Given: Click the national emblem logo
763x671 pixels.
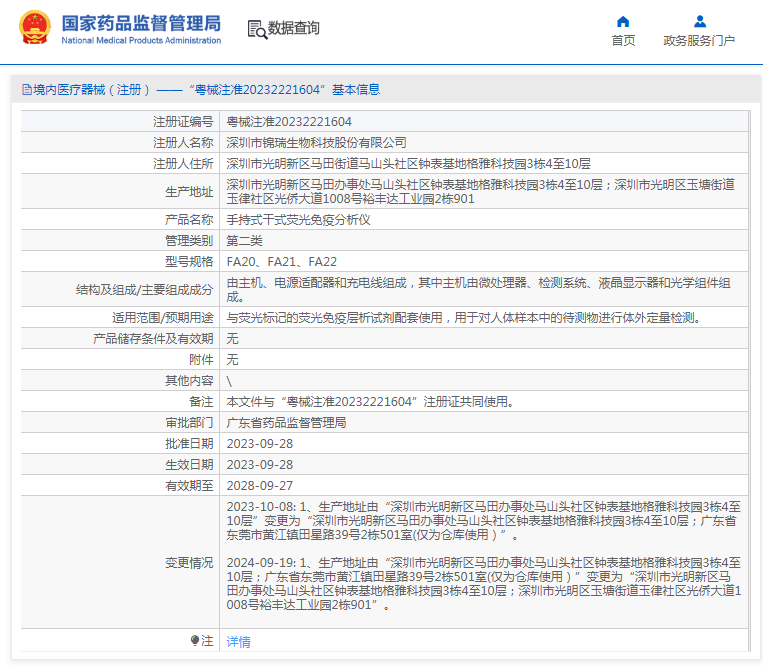Looking at the screenshot, I should (x=33, y=28).
